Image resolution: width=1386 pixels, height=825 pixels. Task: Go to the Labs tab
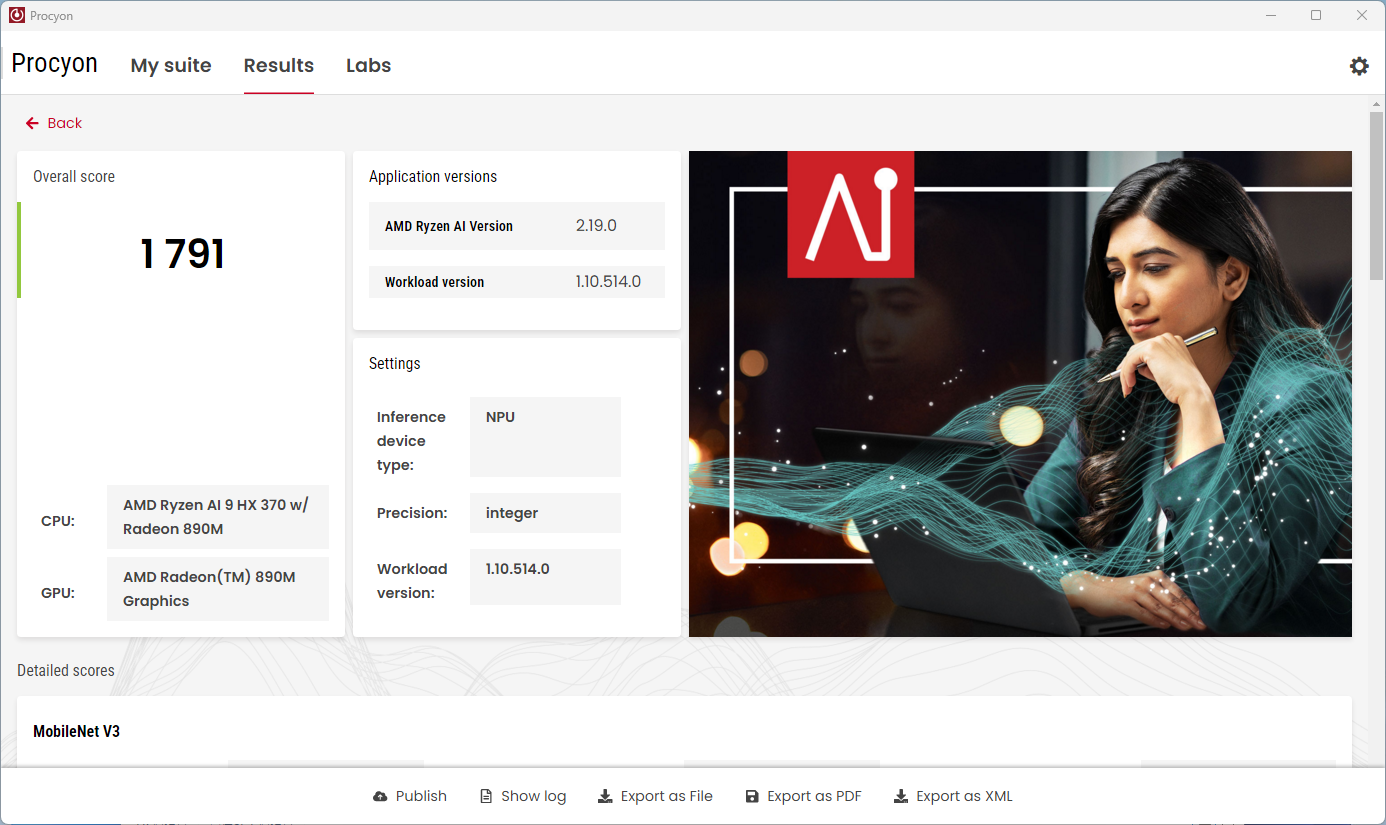[x=368, y=65]
